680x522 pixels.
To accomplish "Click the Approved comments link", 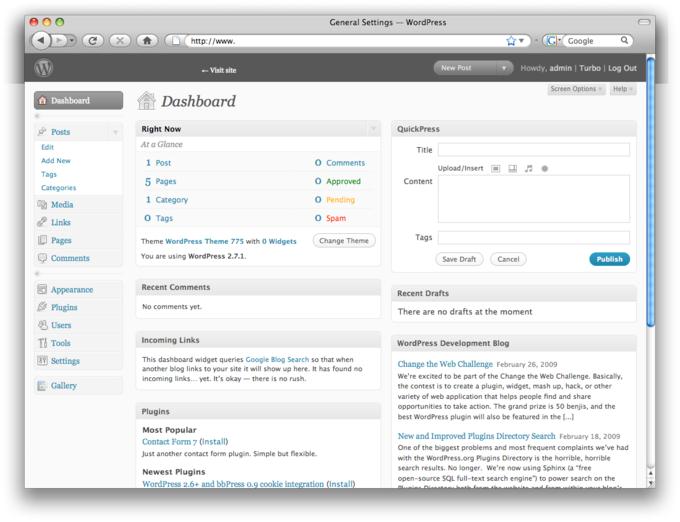I will [x=343, y=181].
